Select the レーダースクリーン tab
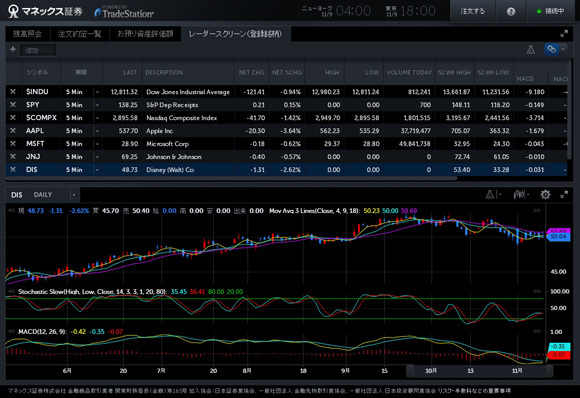The image size is (580, 398). (x=235, y=34)
